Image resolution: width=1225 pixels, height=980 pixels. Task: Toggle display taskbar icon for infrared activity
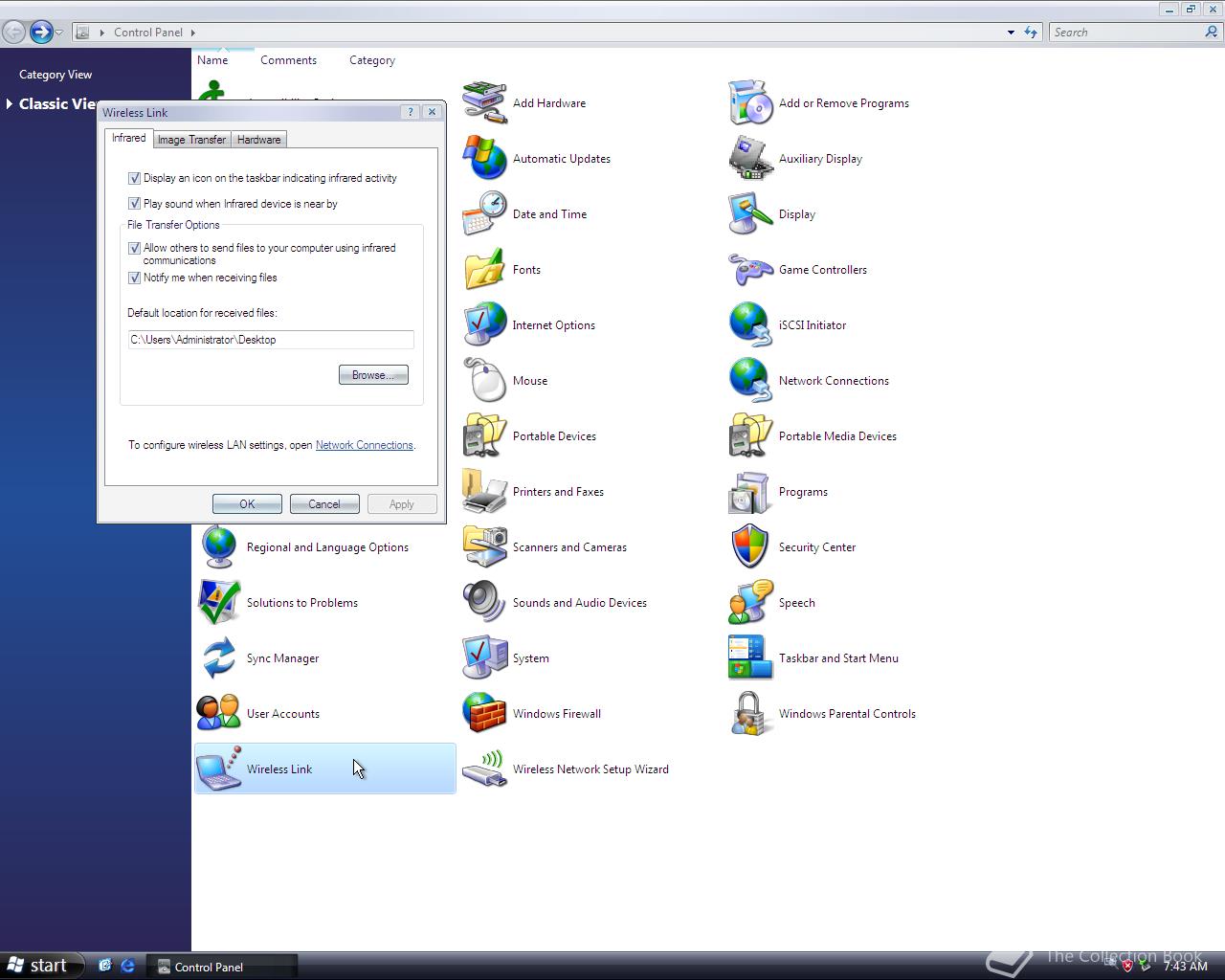[134, 178]
